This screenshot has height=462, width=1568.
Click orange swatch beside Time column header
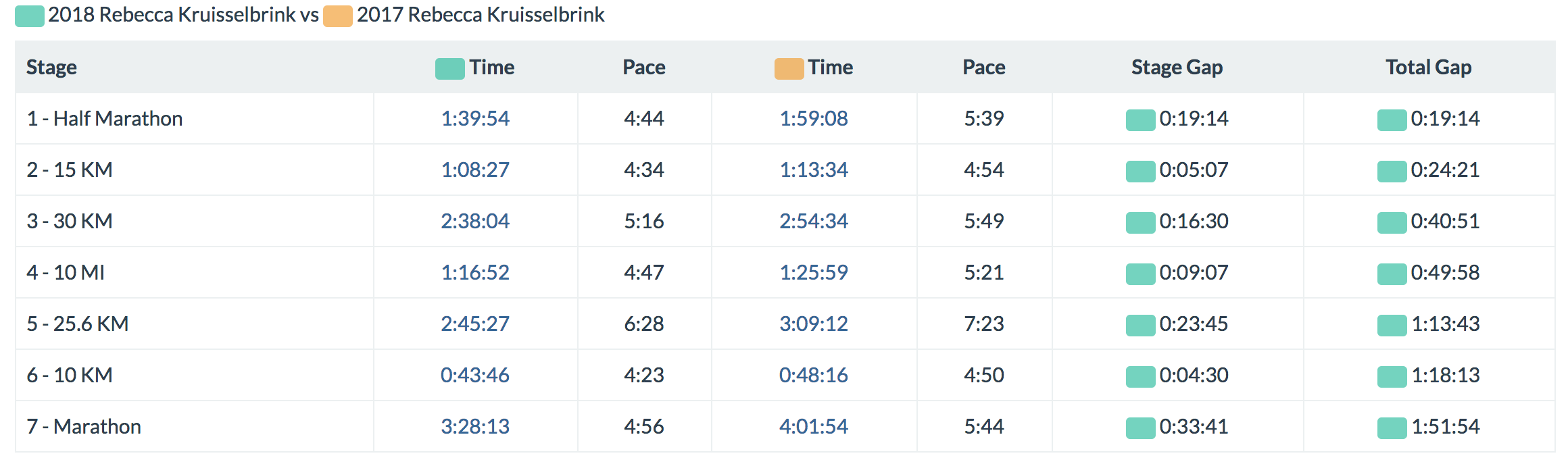(789, 68)
